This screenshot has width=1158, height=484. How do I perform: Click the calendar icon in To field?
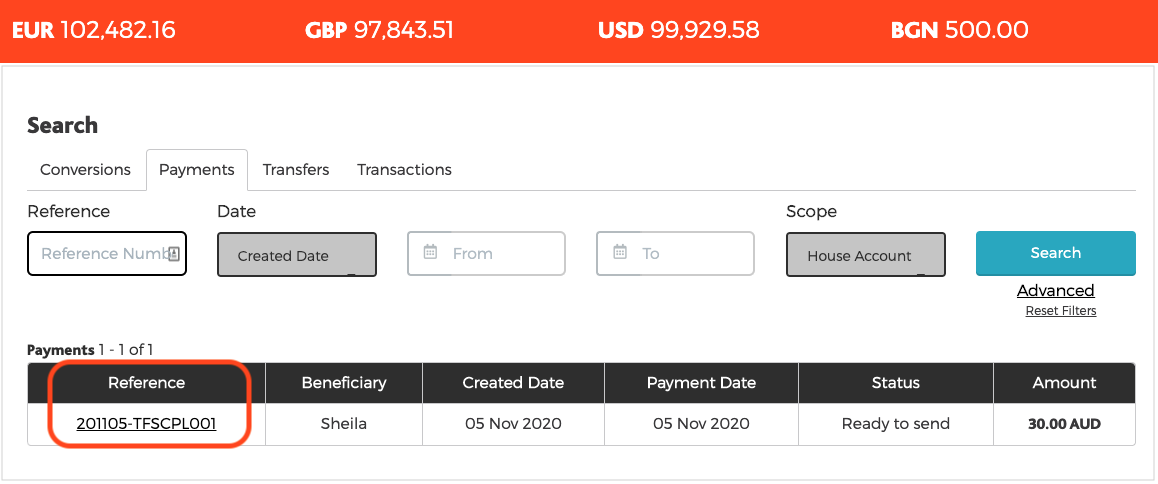[x=620, y=253]
